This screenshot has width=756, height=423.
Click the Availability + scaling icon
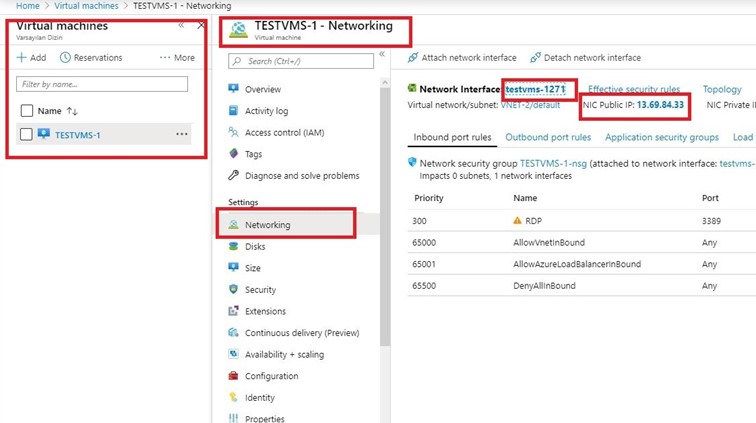[233, 354]
